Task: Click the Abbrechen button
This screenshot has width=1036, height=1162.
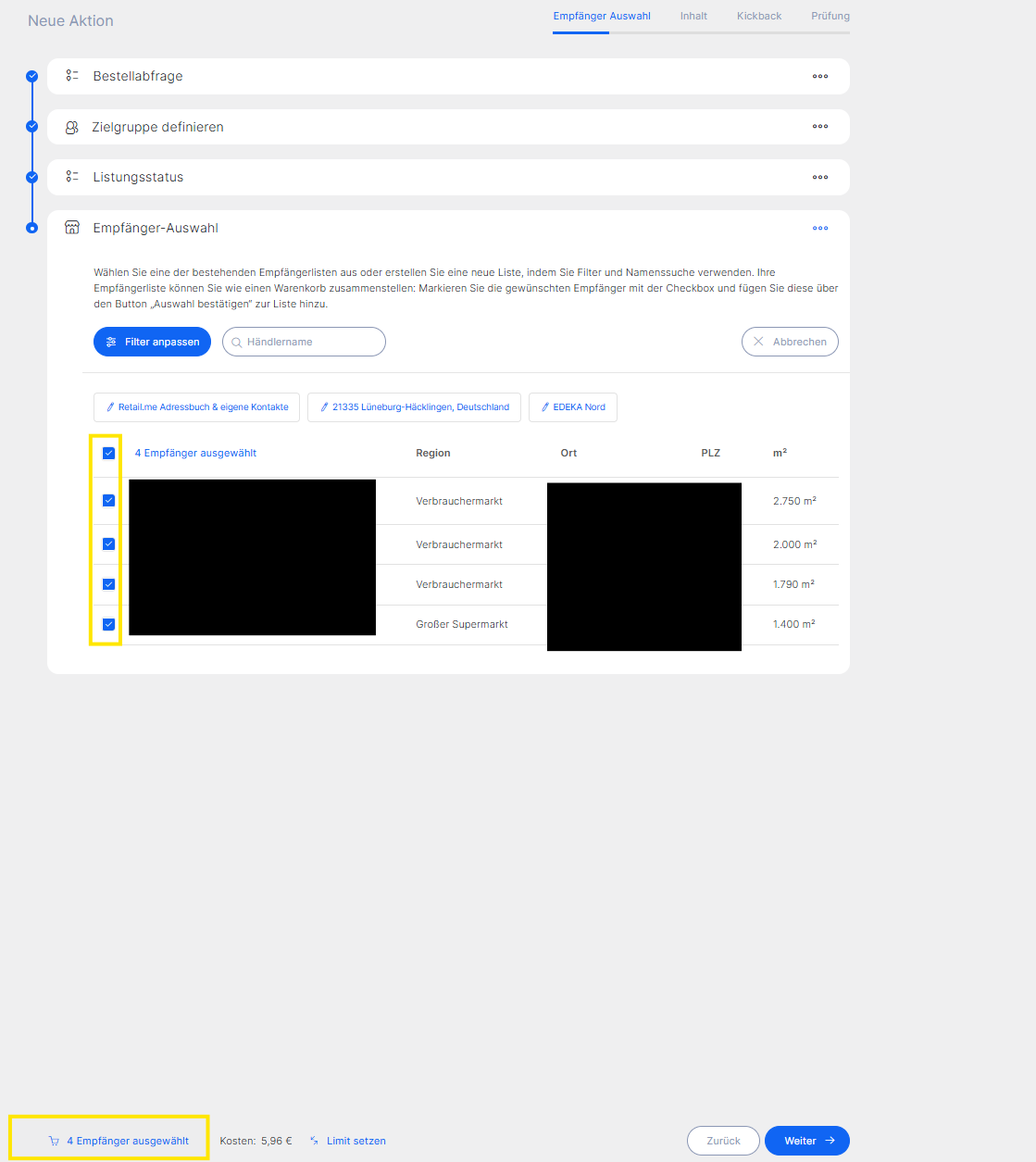Action: (x=790, y=342)
